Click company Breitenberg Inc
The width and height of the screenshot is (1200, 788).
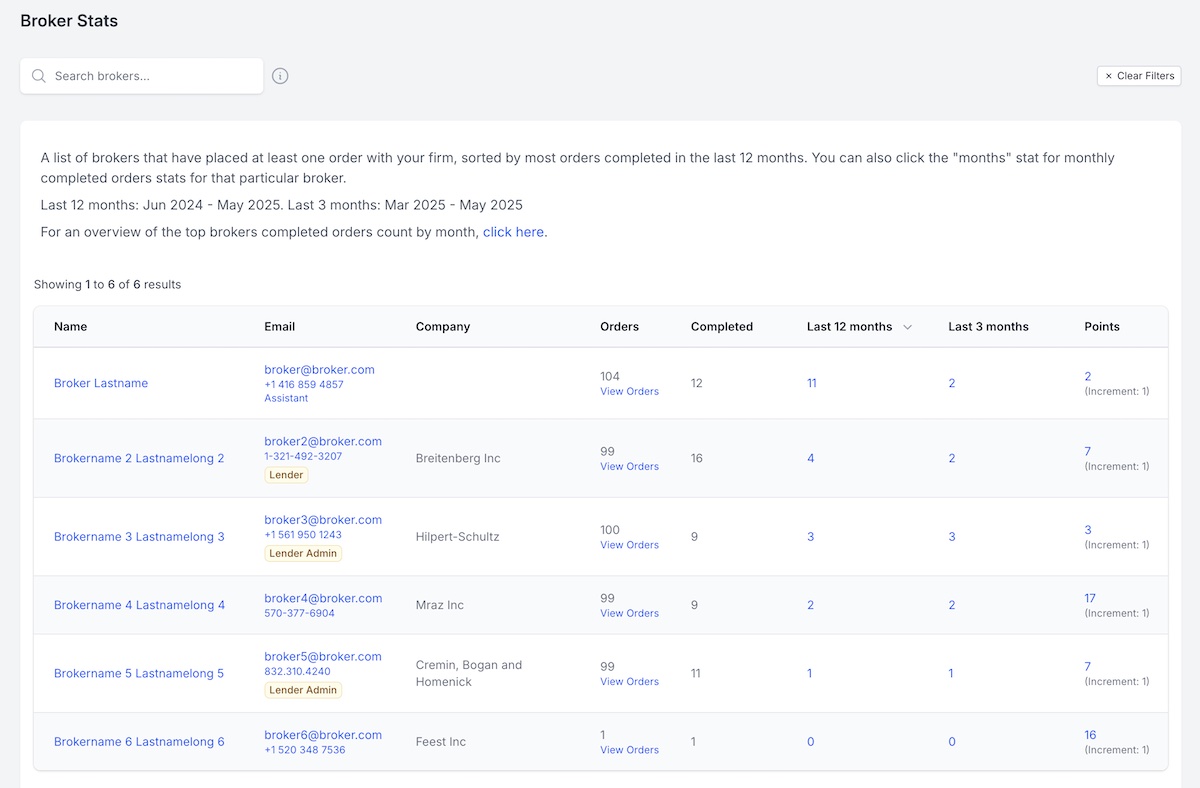[458, 458]
